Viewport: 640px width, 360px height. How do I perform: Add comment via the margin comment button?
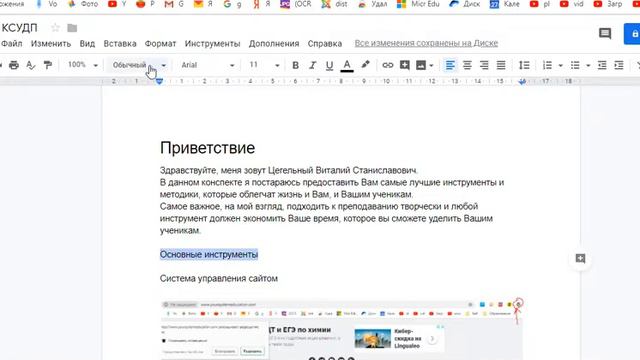580,258
